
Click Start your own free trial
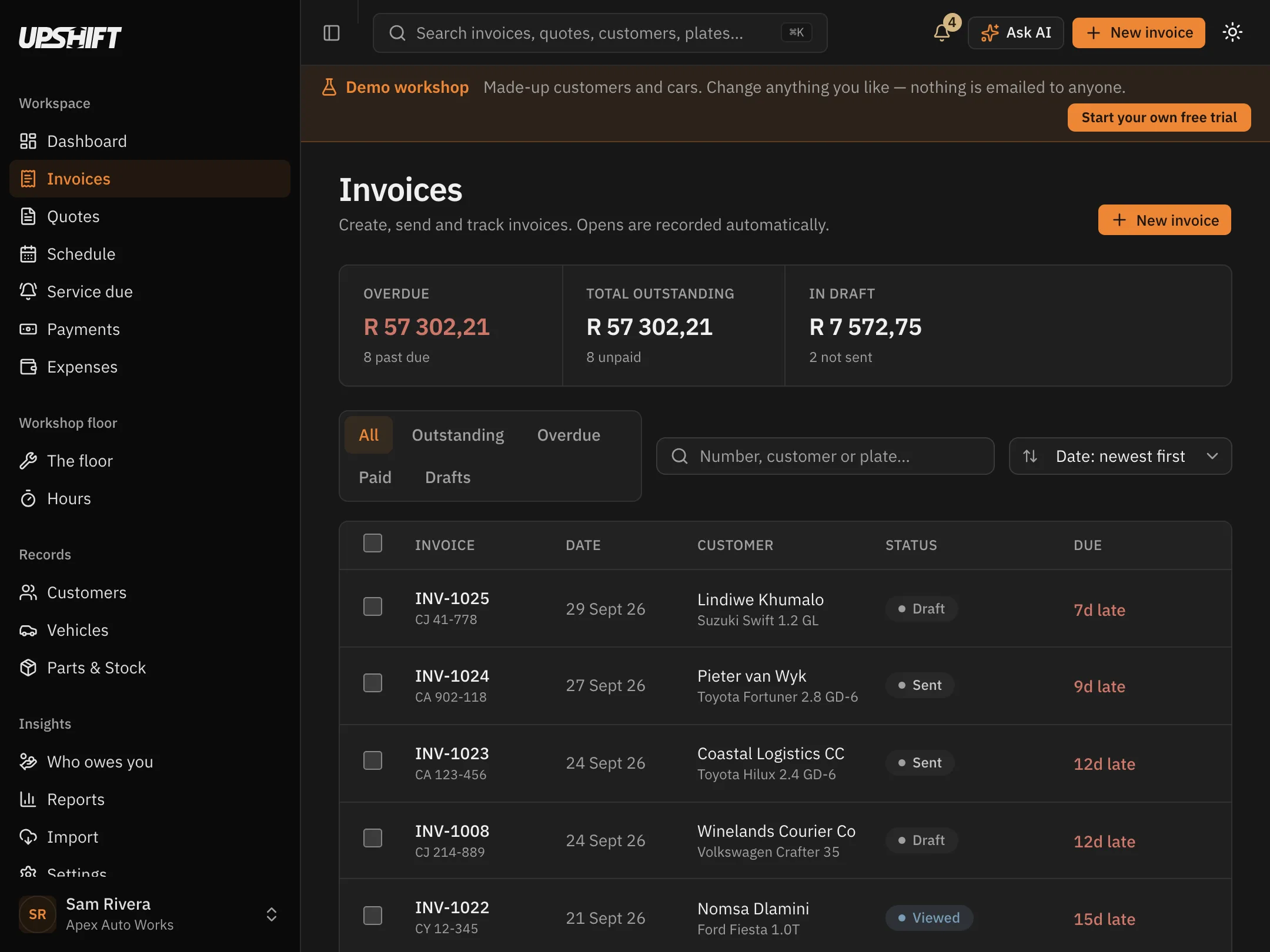point(1159,118)
